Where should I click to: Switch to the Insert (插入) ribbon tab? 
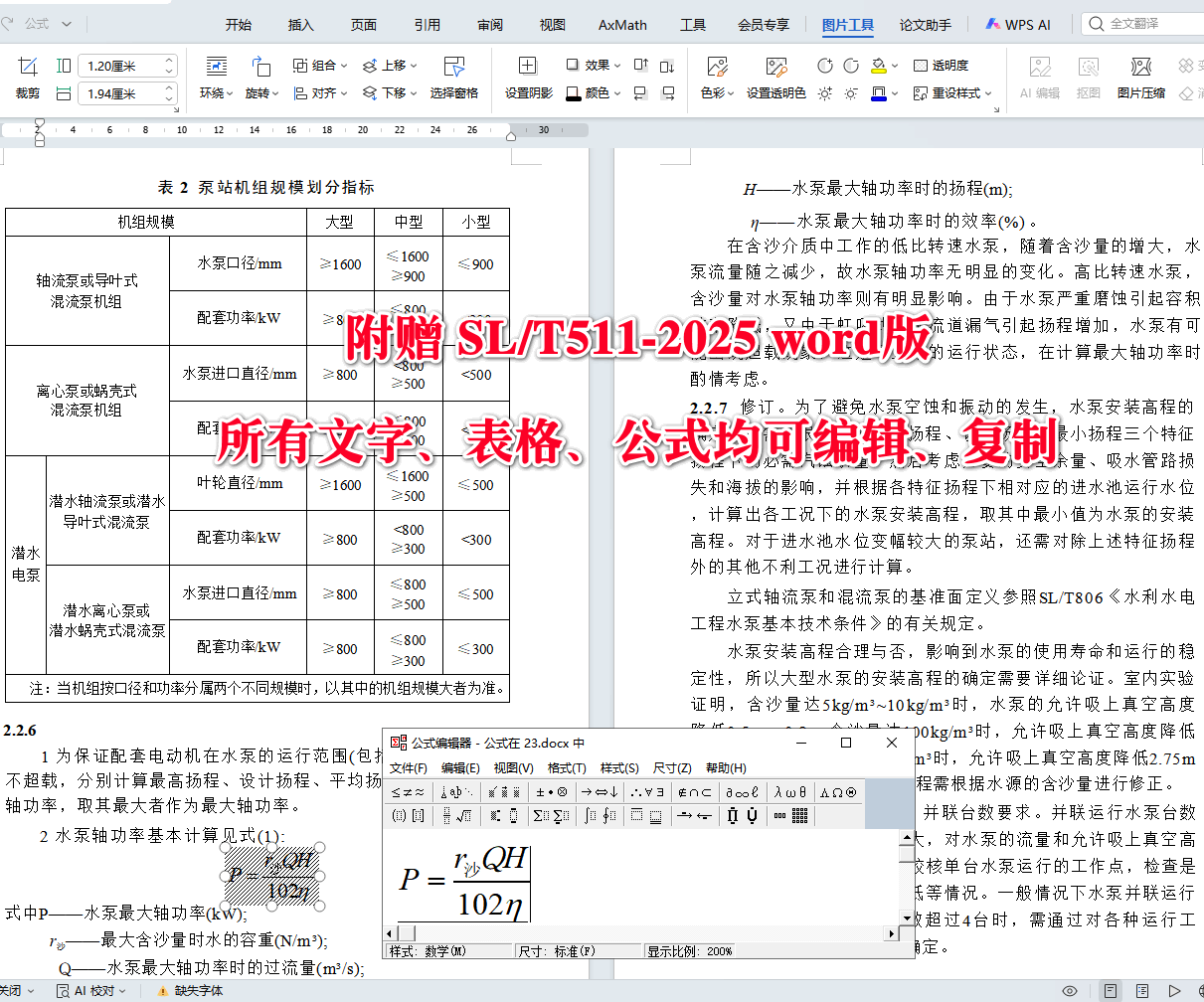point(301,25)
